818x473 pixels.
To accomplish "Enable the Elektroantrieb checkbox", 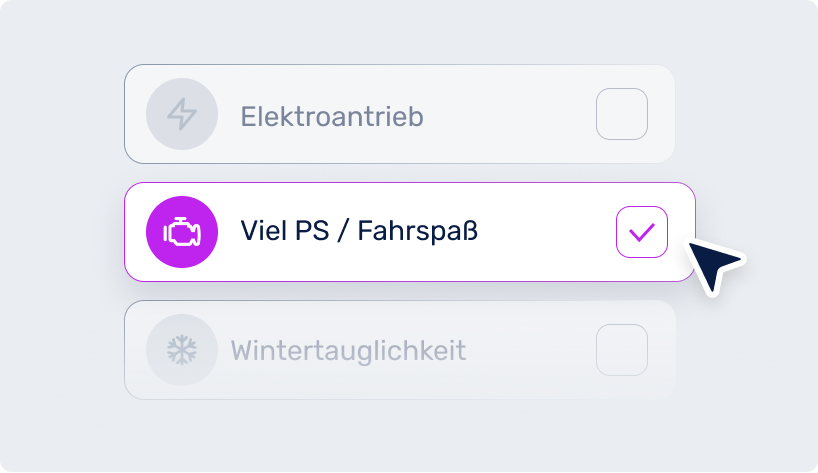I will (x=622, y=114).
